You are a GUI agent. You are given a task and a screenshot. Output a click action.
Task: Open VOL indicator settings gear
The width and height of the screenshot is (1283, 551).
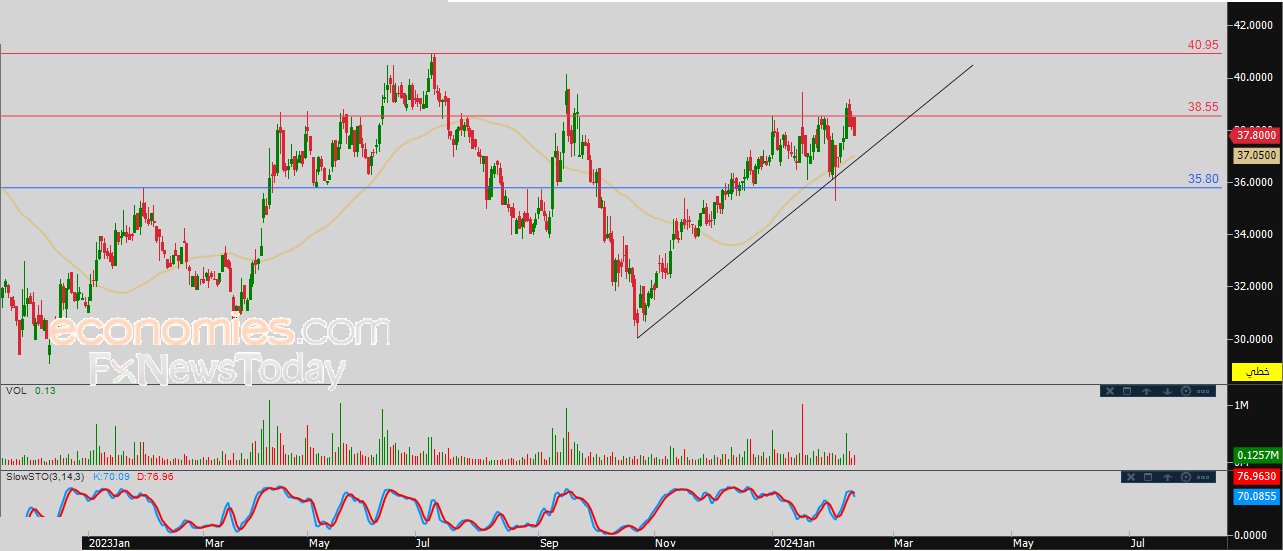pos(1186,391)
